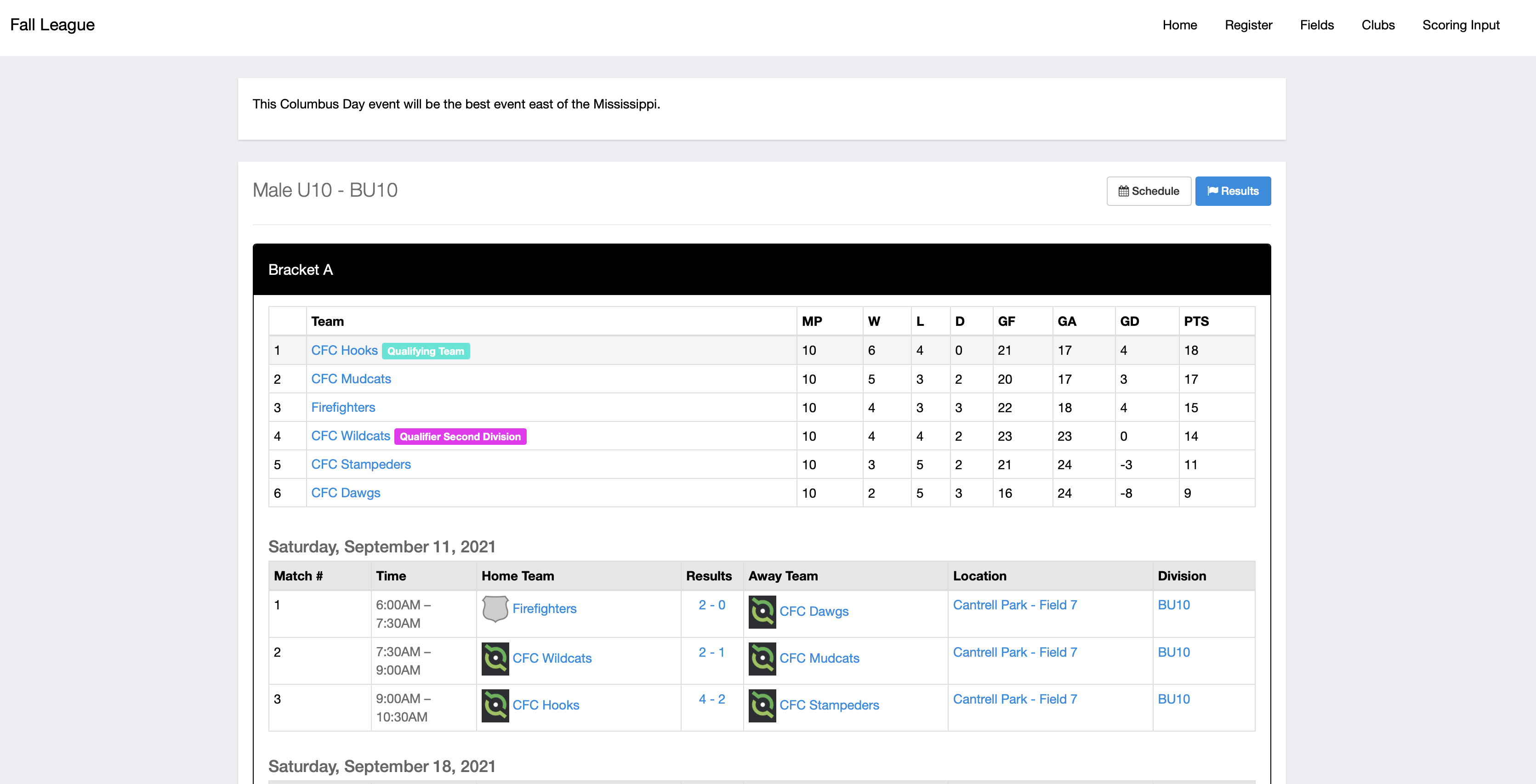Open the 2 - 1 result link
The height and width of the screenshot is (784, 1536).
(x=711, y=653)
